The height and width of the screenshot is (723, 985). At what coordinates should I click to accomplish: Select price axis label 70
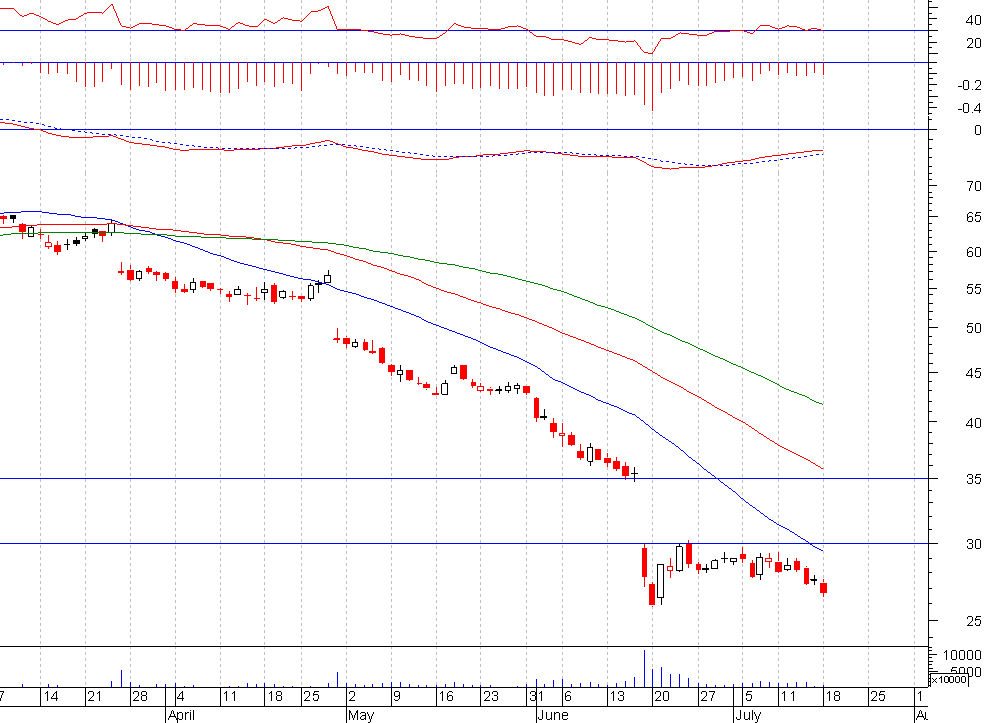[x=974, y=186]
